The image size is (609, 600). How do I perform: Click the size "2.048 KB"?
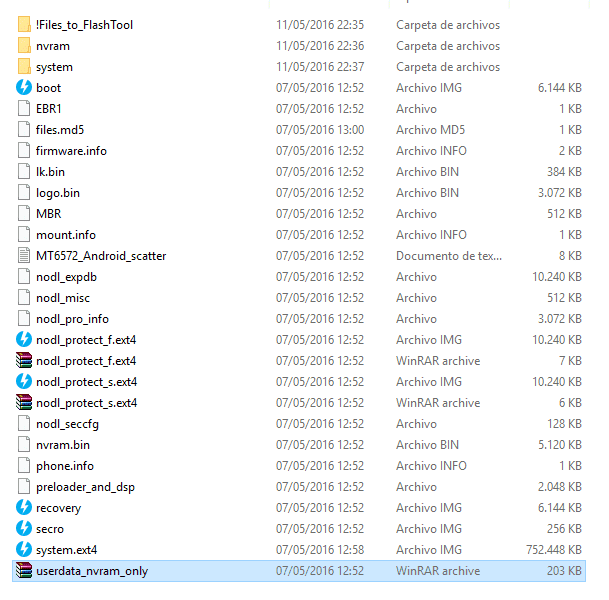pyautogui.click(x=560, y=487)
